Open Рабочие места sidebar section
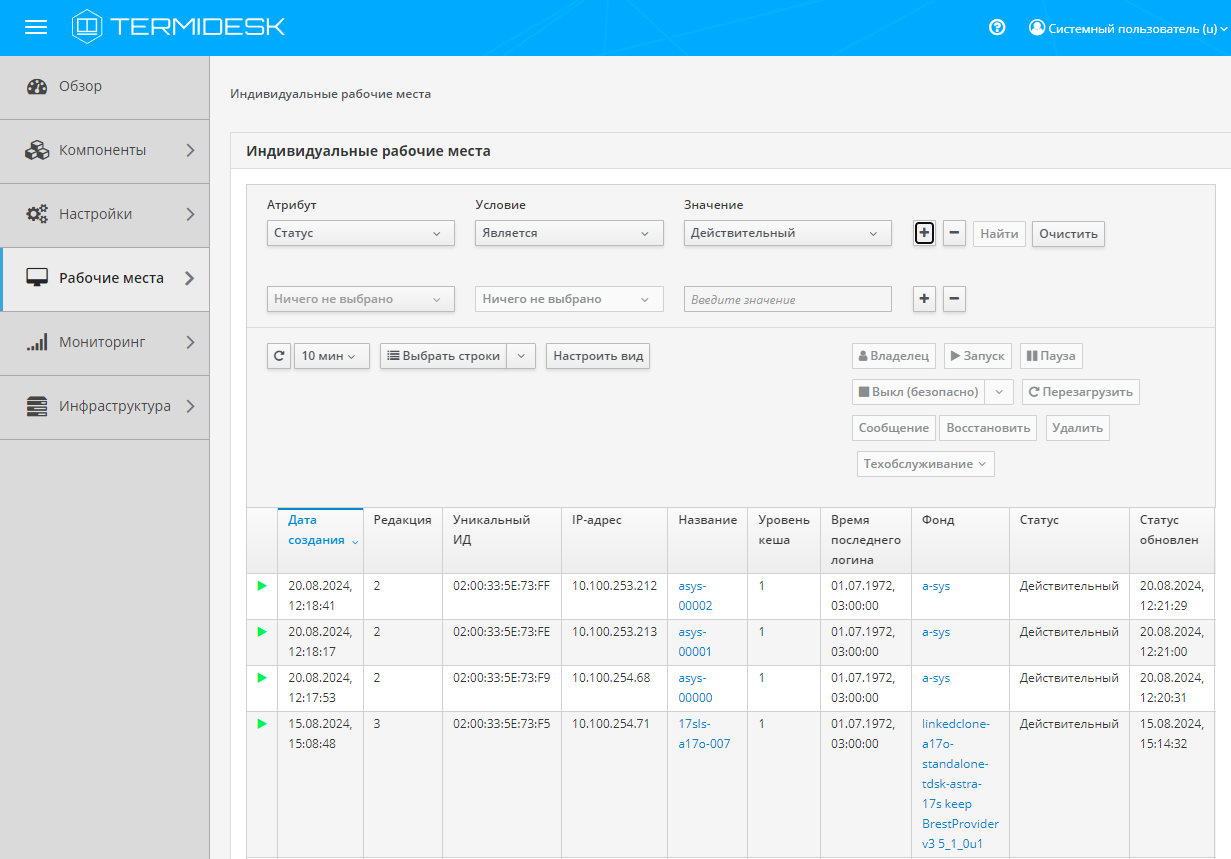The image size is (1231, 859). 105,278
